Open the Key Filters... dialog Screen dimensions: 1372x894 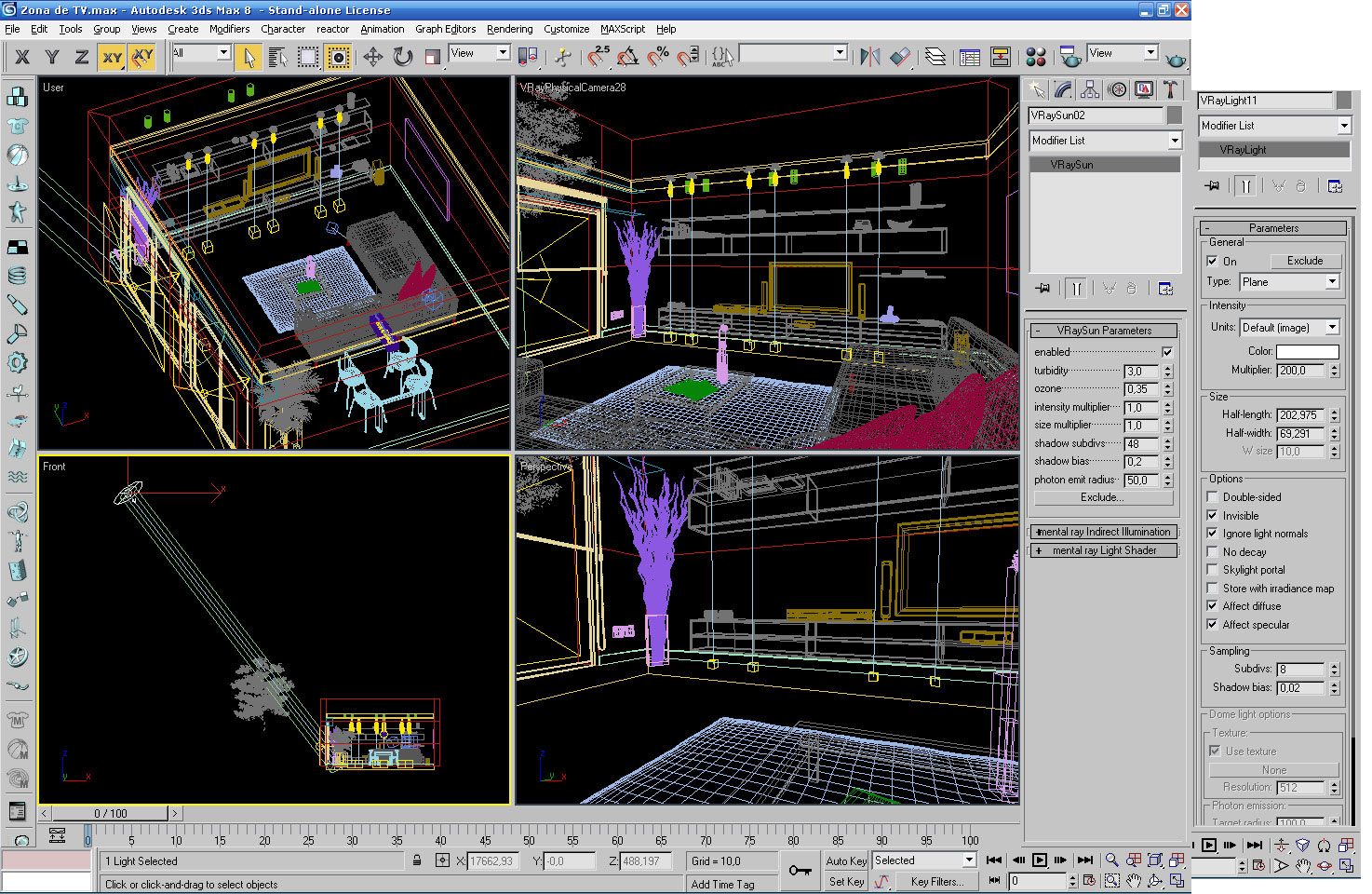point(937,881)
